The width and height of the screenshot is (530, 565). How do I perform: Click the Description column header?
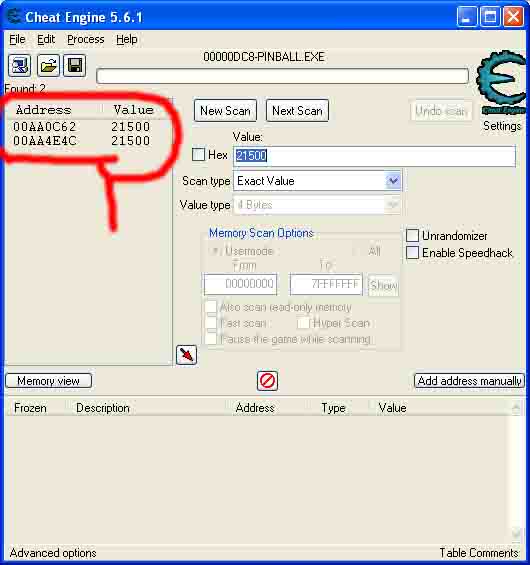coord(103,408)
